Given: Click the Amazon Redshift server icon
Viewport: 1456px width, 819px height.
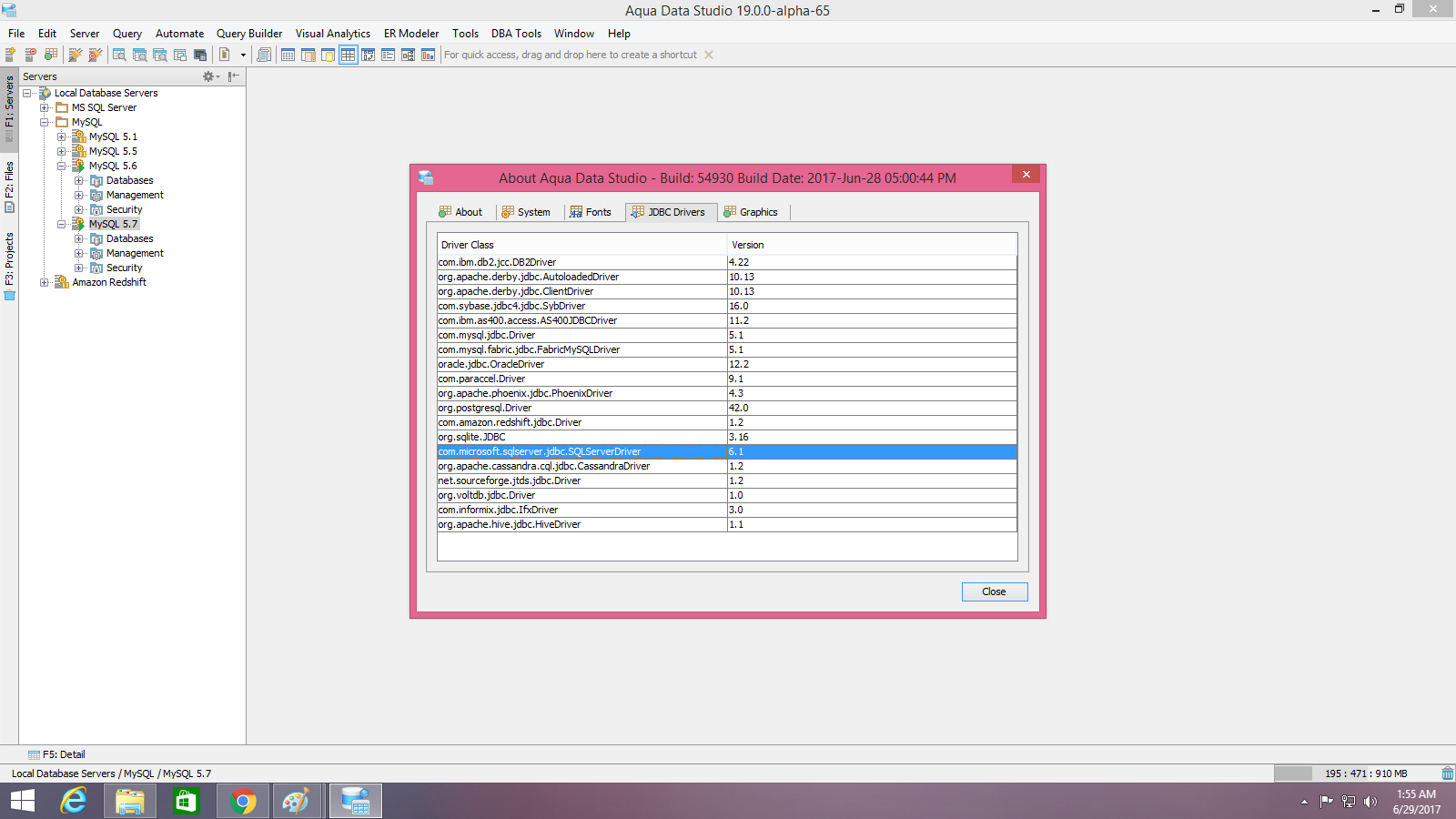Looking at the screenshot, I should point(62,282).
